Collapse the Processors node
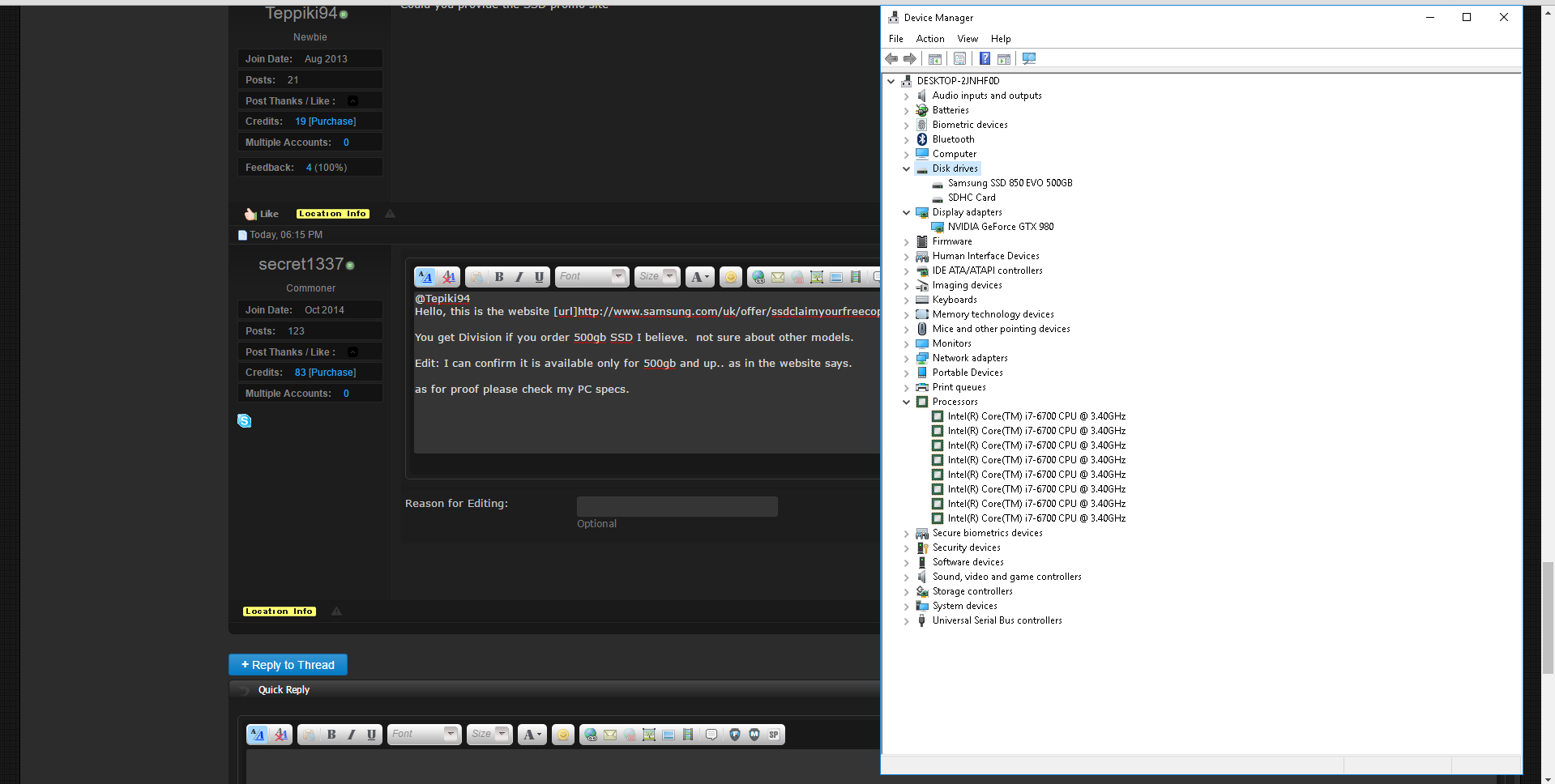 tap(906, 402)
